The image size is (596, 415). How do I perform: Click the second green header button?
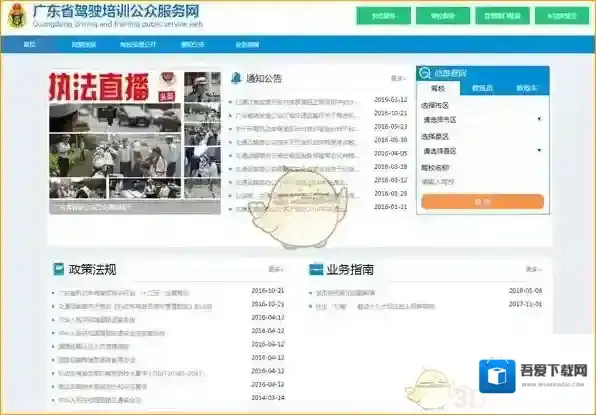(443, 16)
